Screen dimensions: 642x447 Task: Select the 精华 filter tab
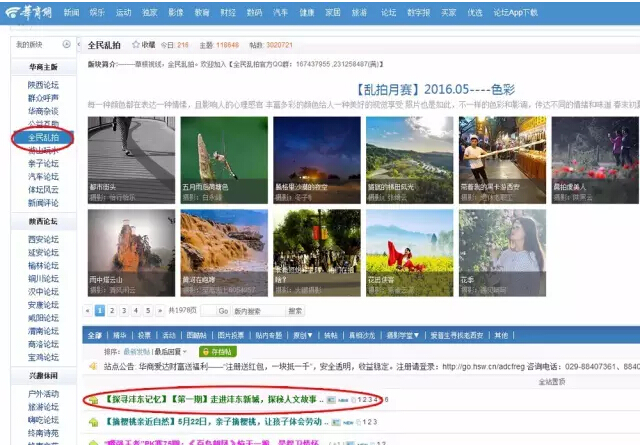tap(120, 335)
